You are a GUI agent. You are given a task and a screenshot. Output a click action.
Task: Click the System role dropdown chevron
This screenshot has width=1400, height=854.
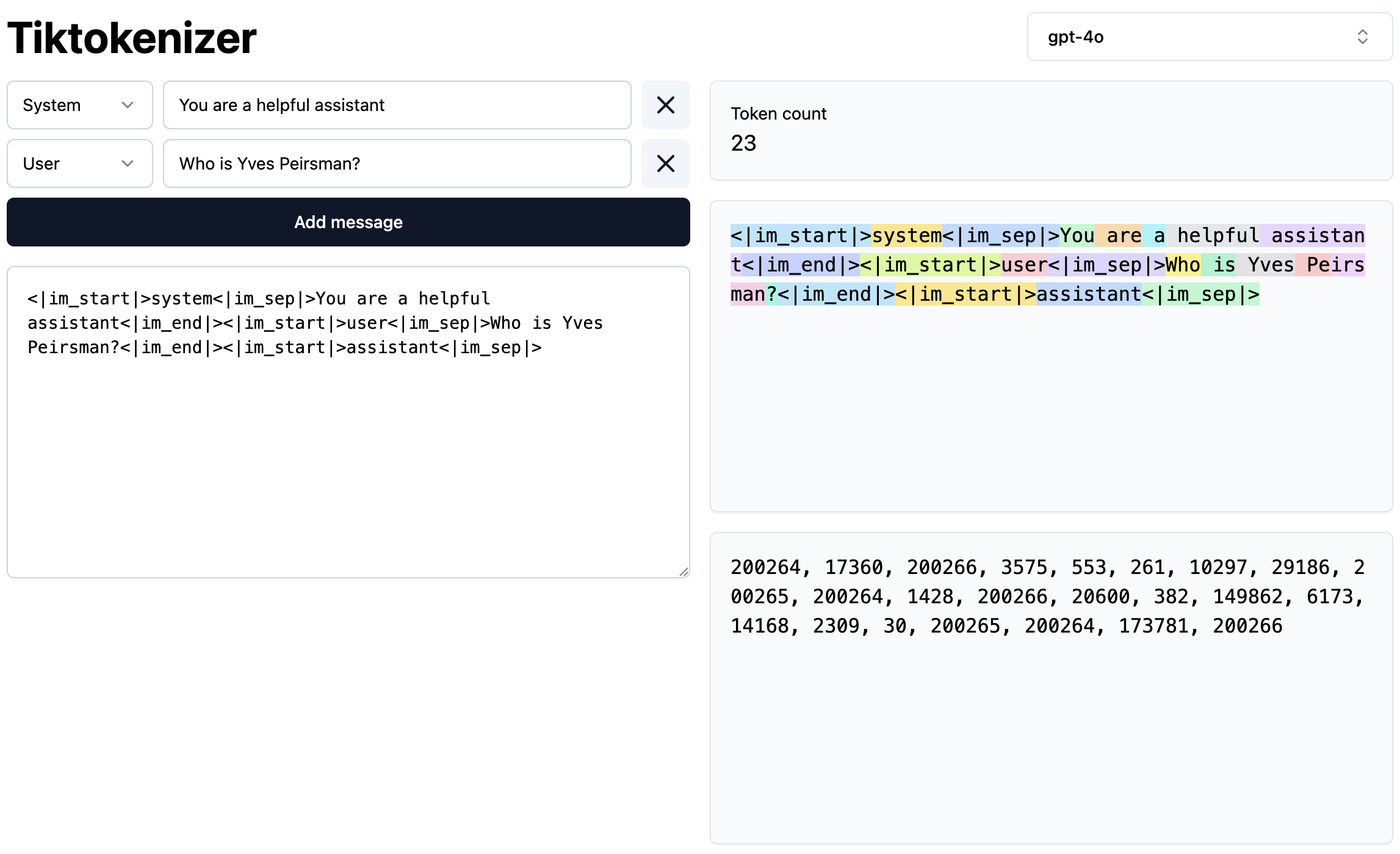[x=128, y=105]
